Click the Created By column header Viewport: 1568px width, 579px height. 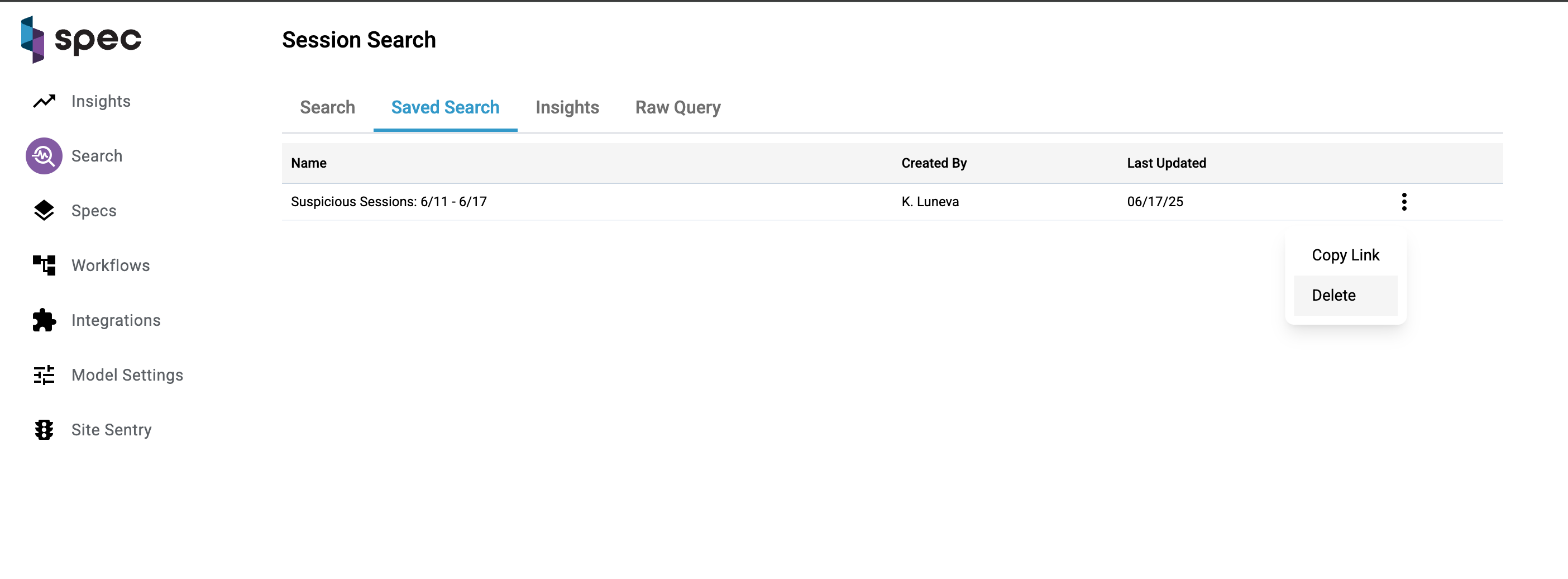tap(934, 163)
